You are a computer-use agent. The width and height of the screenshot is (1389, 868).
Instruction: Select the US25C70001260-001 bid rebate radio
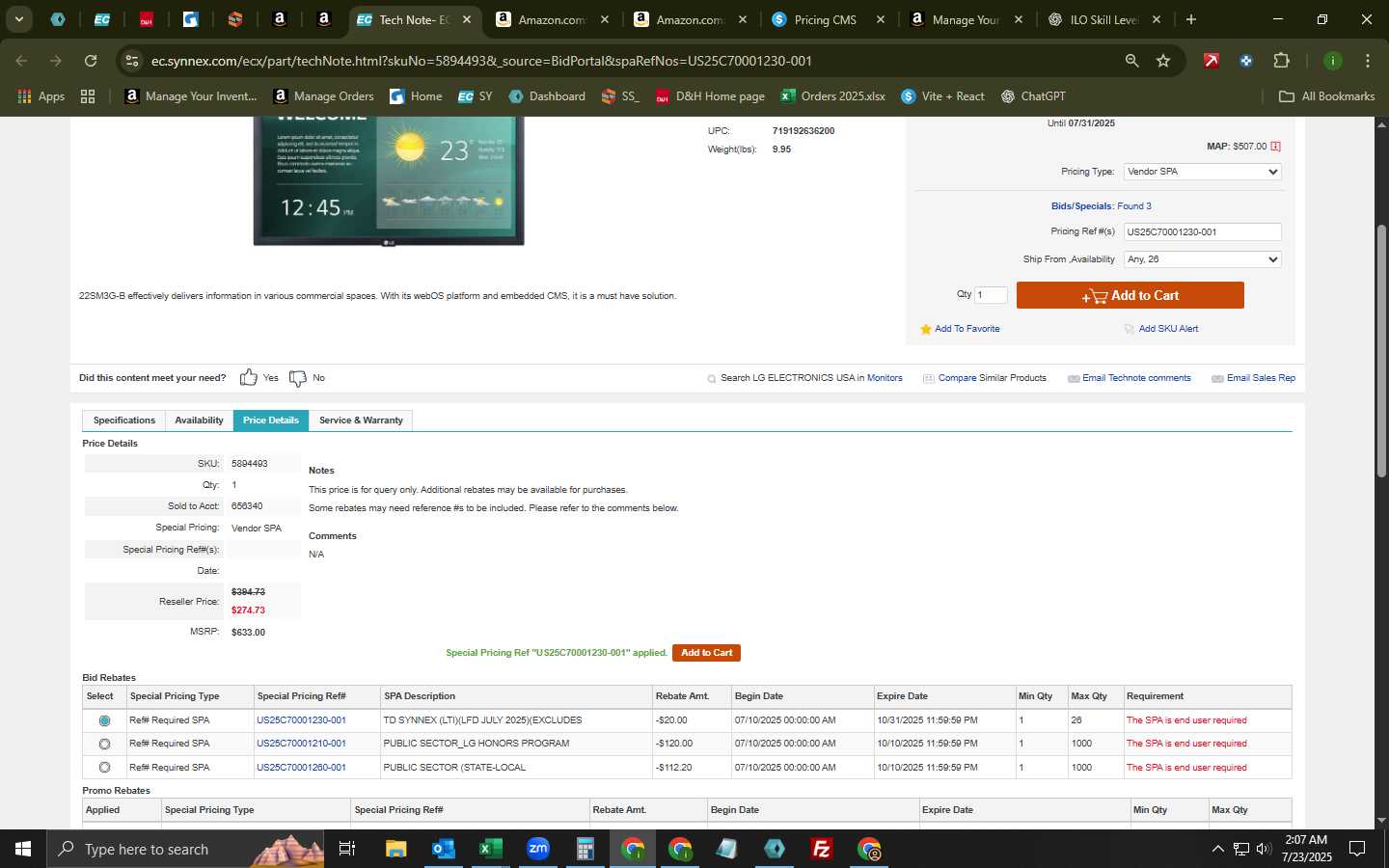[104, 768]
